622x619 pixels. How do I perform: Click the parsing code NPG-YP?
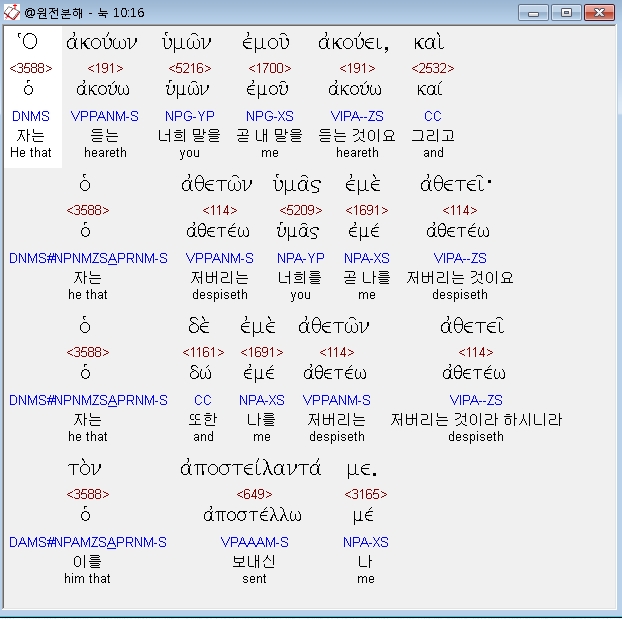coord(190,116)
